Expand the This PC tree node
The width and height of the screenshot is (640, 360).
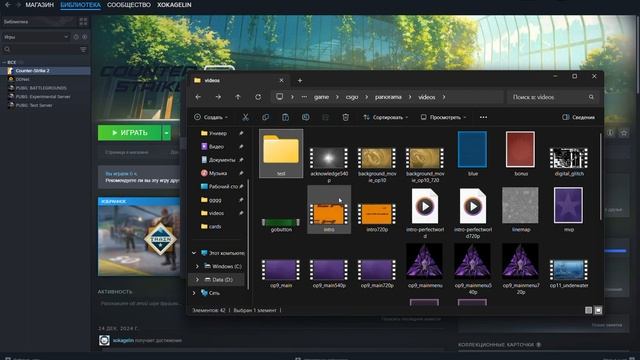tap(194, 253)
